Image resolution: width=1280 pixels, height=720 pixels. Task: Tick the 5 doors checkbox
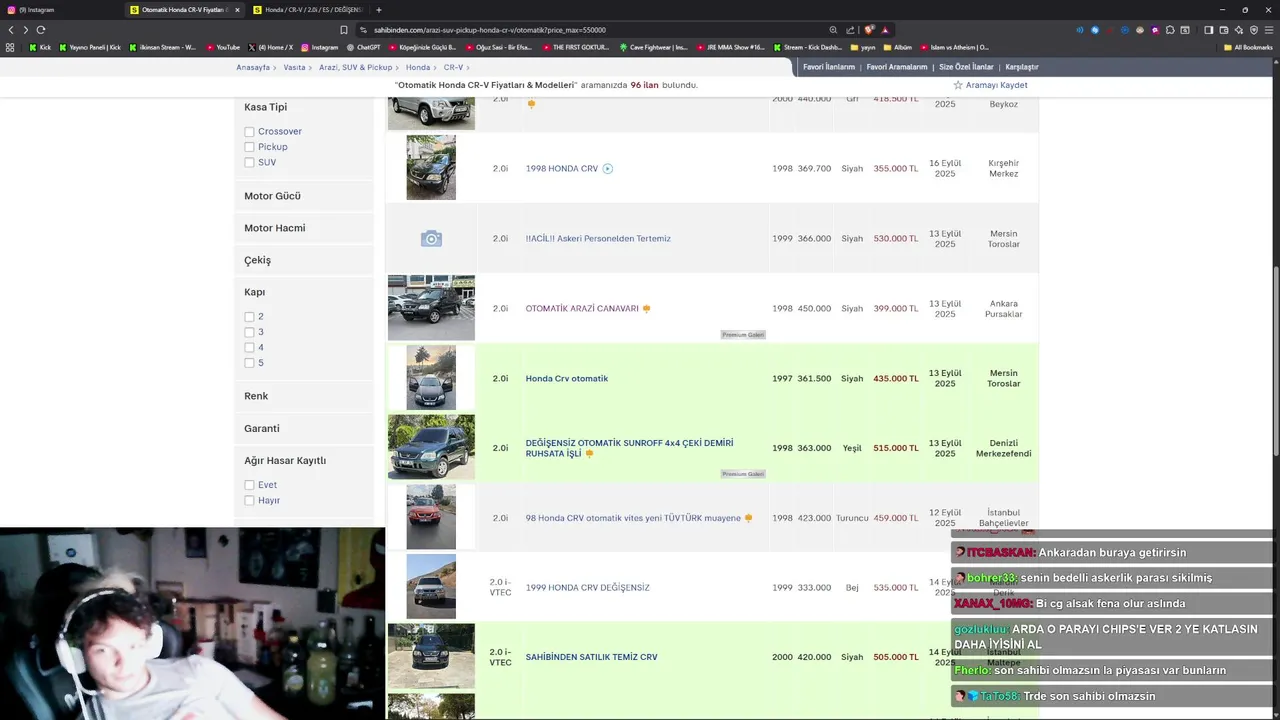pyautogui.click(x=249, y=363)
